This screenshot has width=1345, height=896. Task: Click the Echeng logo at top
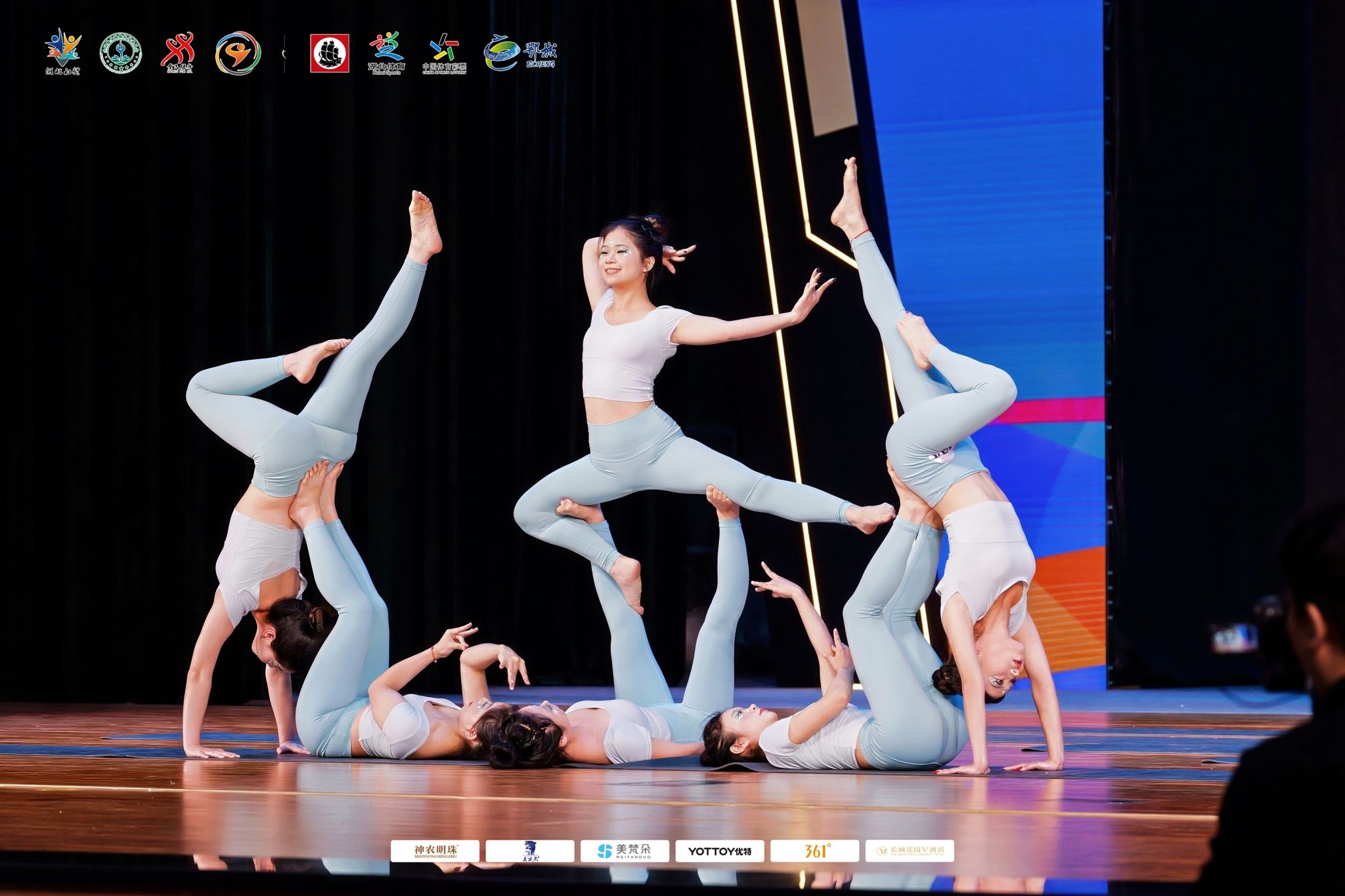click(520, 53)
